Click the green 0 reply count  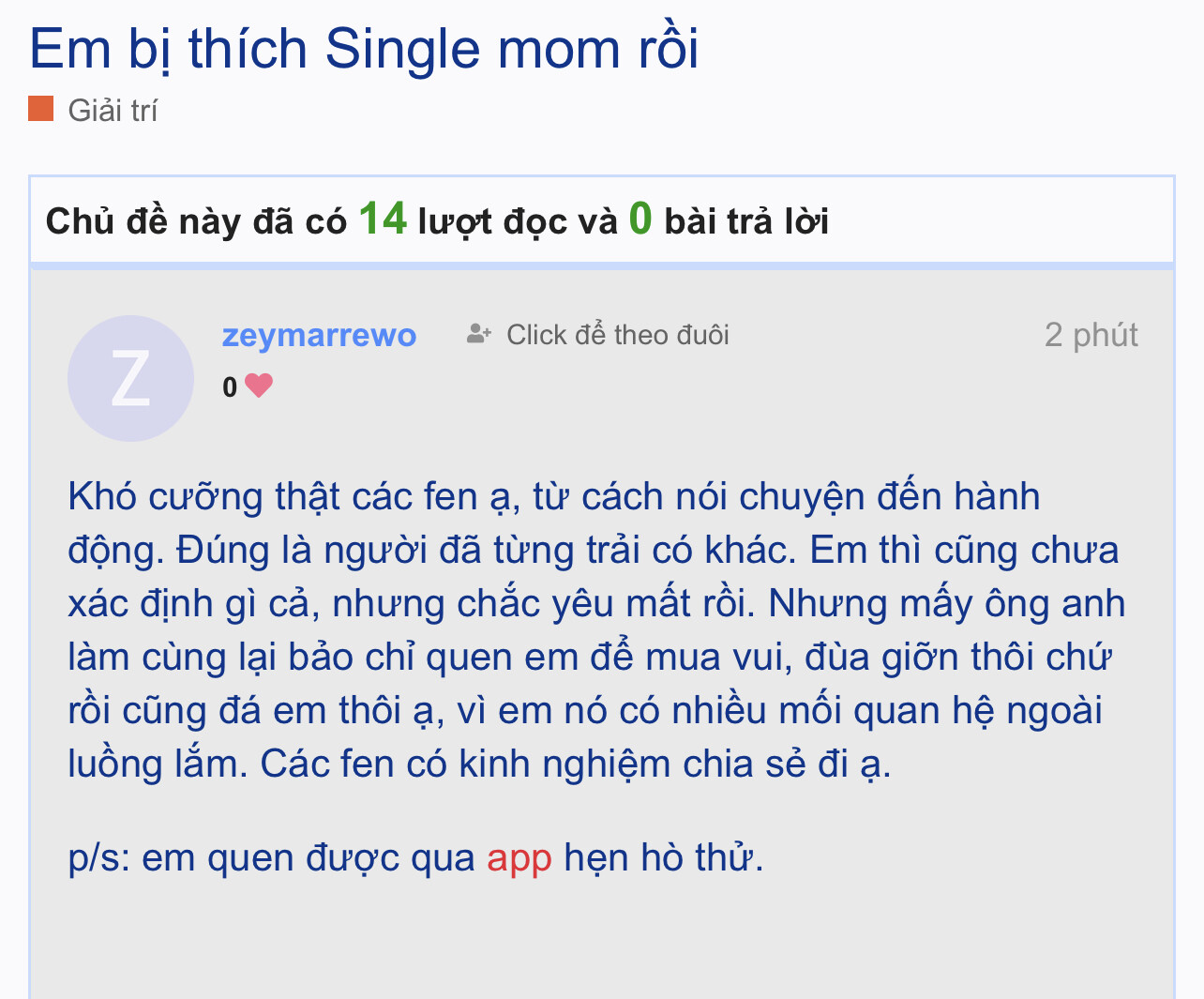click(x=640, y=219)
